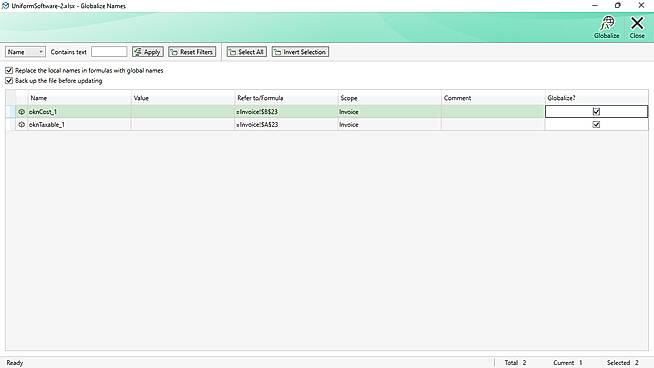Click the Globalize globe icon
This screenshot has width=654, height=368.
point(607,23)
